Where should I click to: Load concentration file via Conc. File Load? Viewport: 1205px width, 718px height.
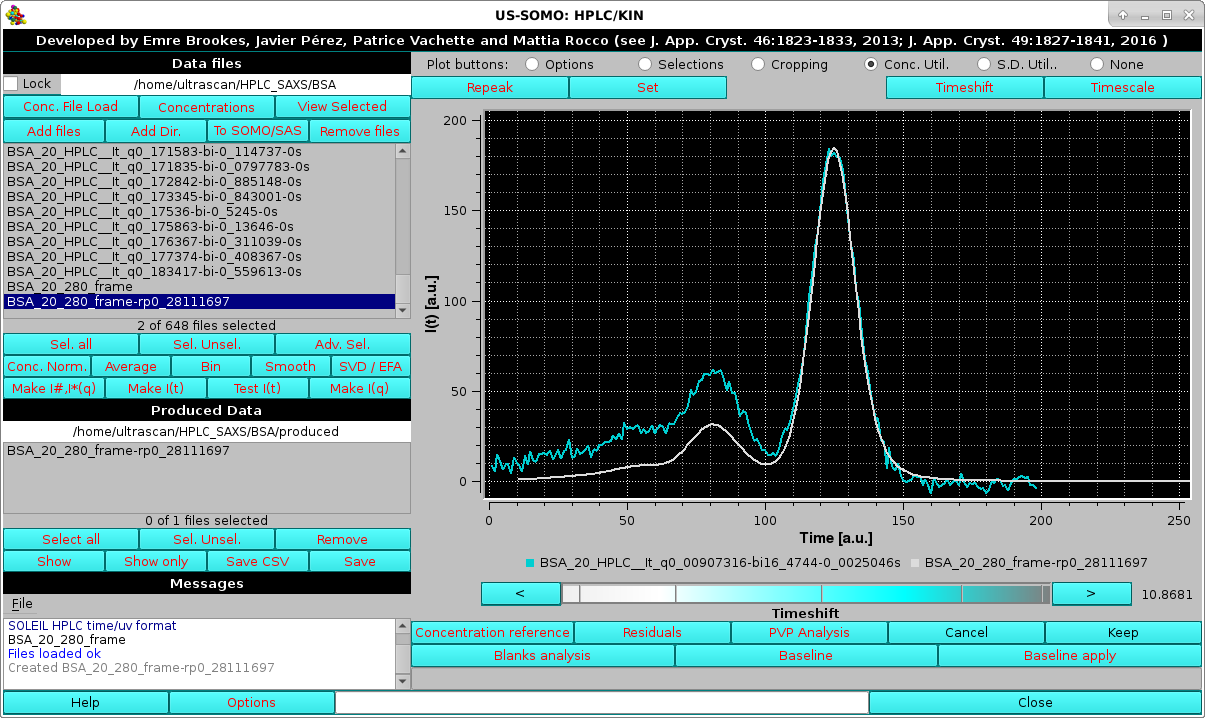pos(70,106)
